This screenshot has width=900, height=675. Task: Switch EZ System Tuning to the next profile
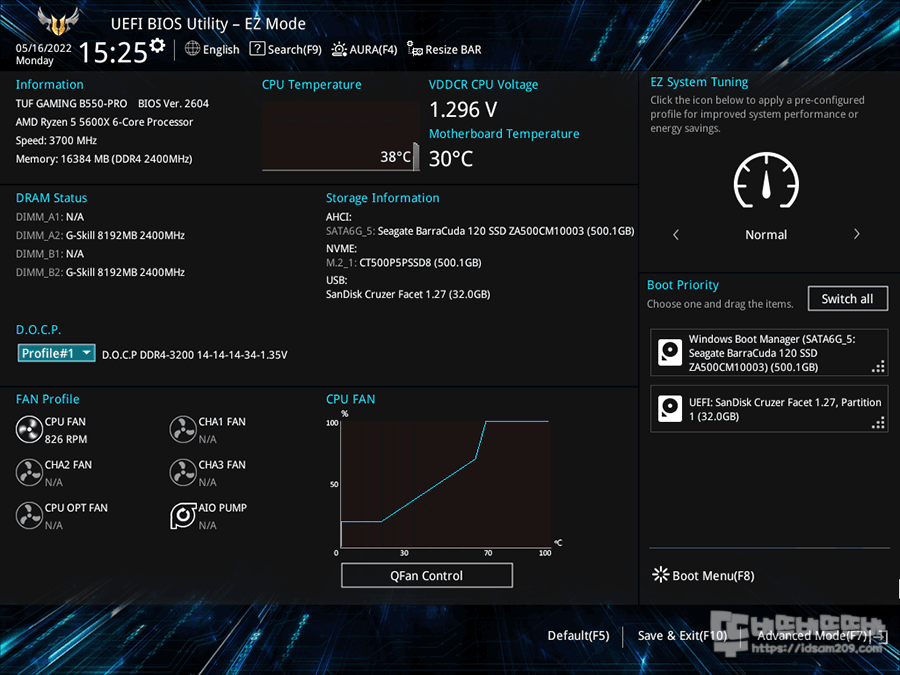(856, 234)
